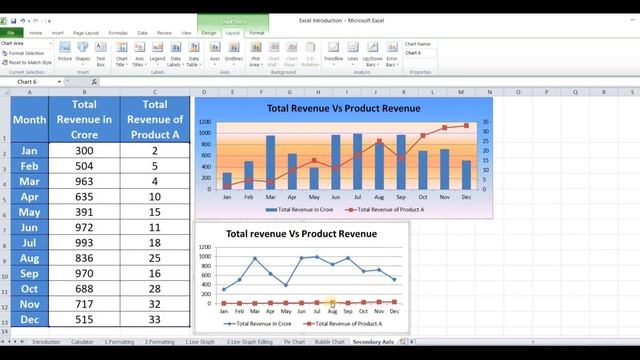
Task: Select the 'Total Revenue Vs Product Revenue' chart title
Action: 344,108
